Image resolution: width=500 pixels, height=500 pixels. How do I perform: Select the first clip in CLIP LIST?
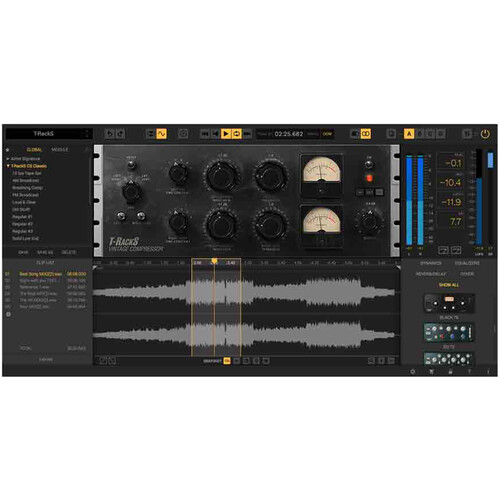[45, 274]
